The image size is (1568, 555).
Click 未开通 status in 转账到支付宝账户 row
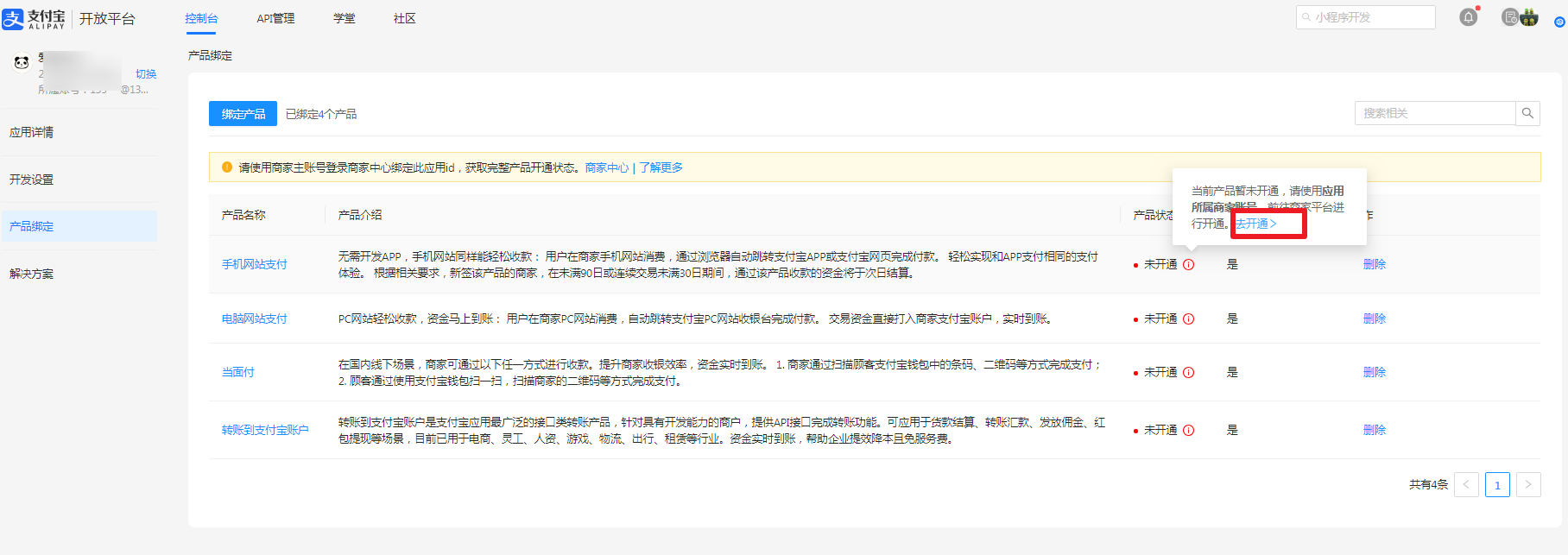point(1160,430)
